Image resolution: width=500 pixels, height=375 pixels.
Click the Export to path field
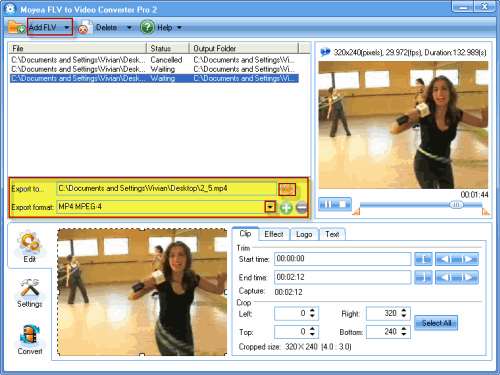coord(167,189)
